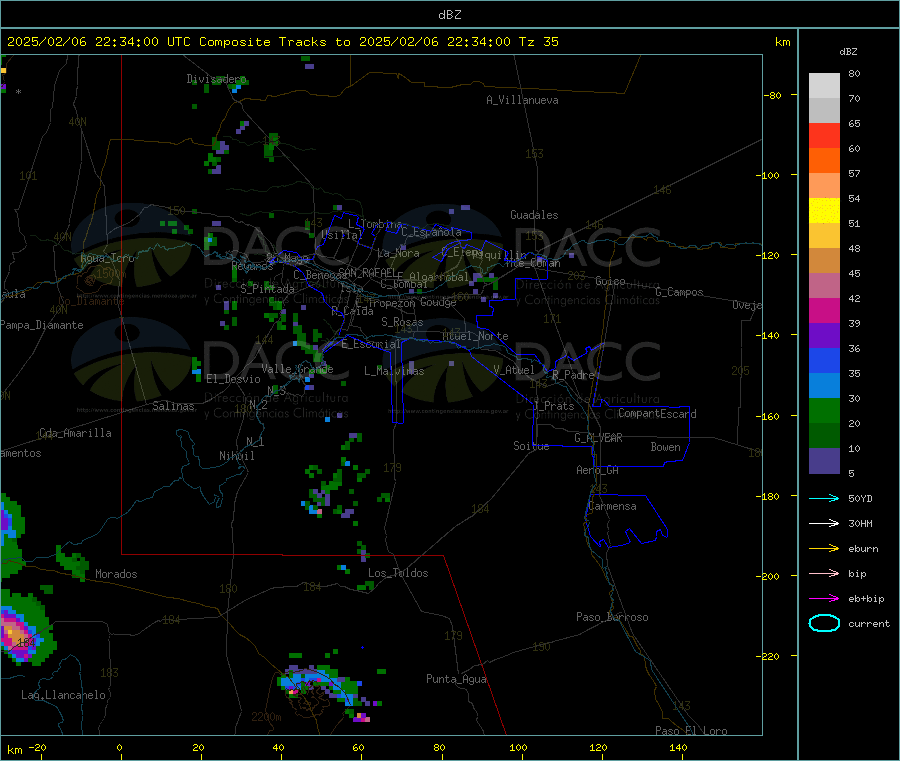Click the 'Cda_Amarilla' map label
900x761 pixels.
tap(75, 433)
